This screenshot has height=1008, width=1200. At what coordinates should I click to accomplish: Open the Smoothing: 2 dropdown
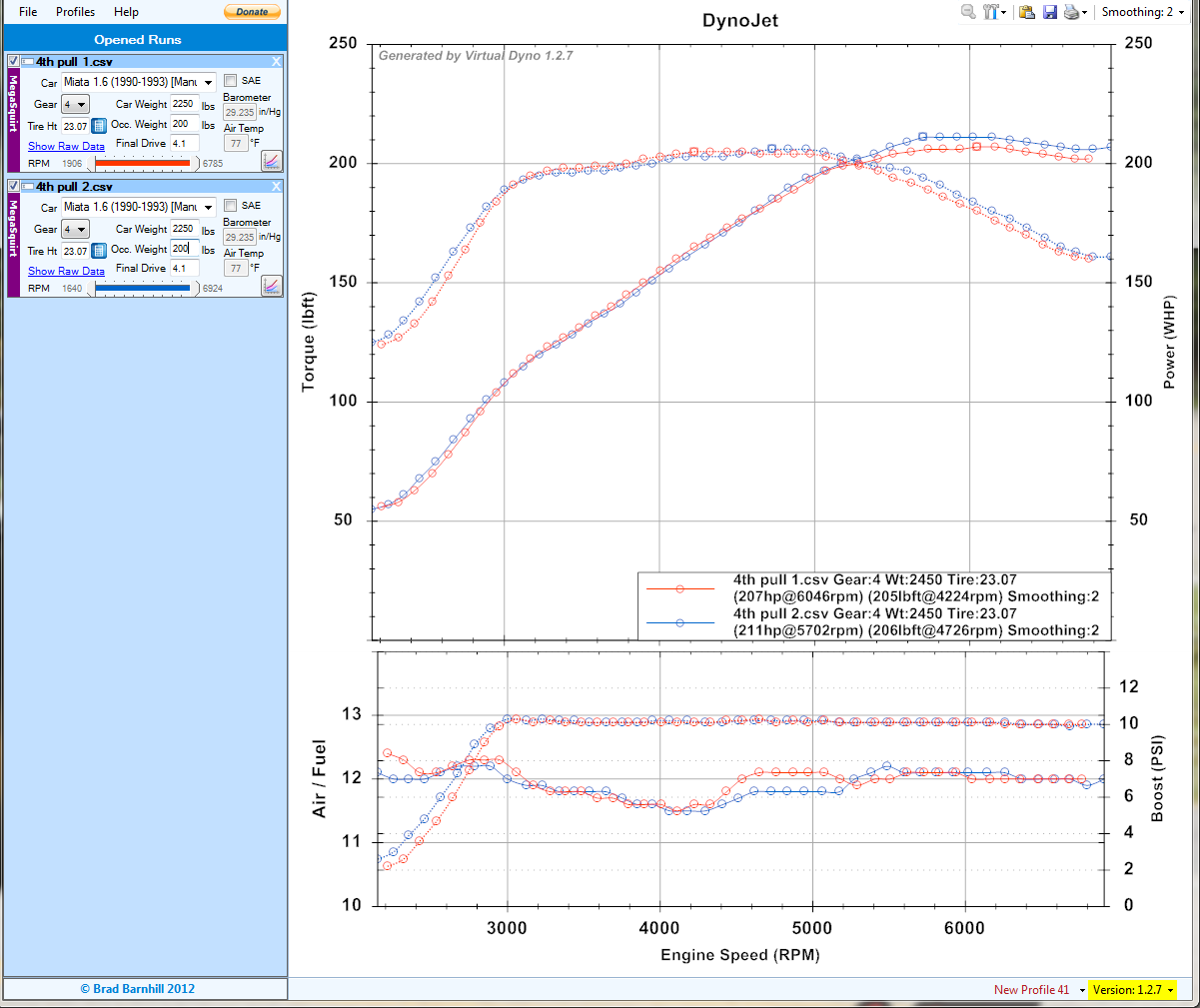pos(1142,12)
